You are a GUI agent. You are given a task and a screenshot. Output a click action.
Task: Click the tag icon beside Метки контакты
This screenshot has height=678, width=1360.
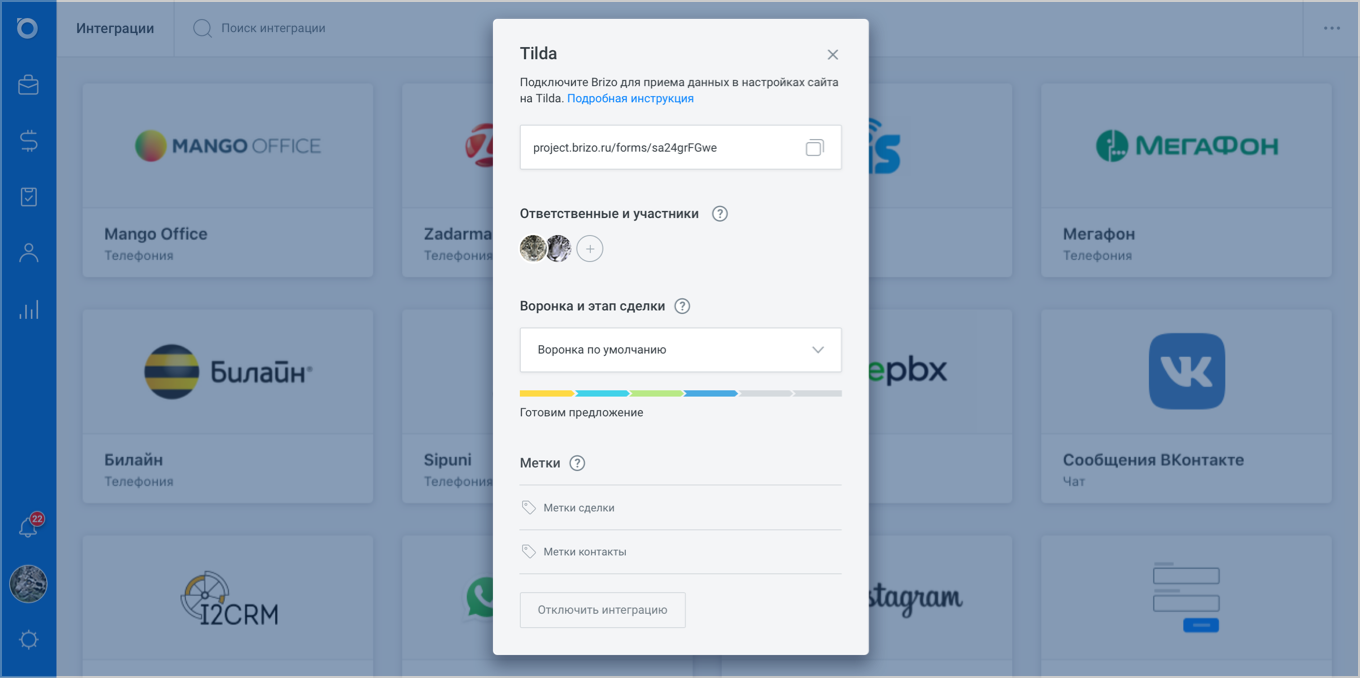529,552
